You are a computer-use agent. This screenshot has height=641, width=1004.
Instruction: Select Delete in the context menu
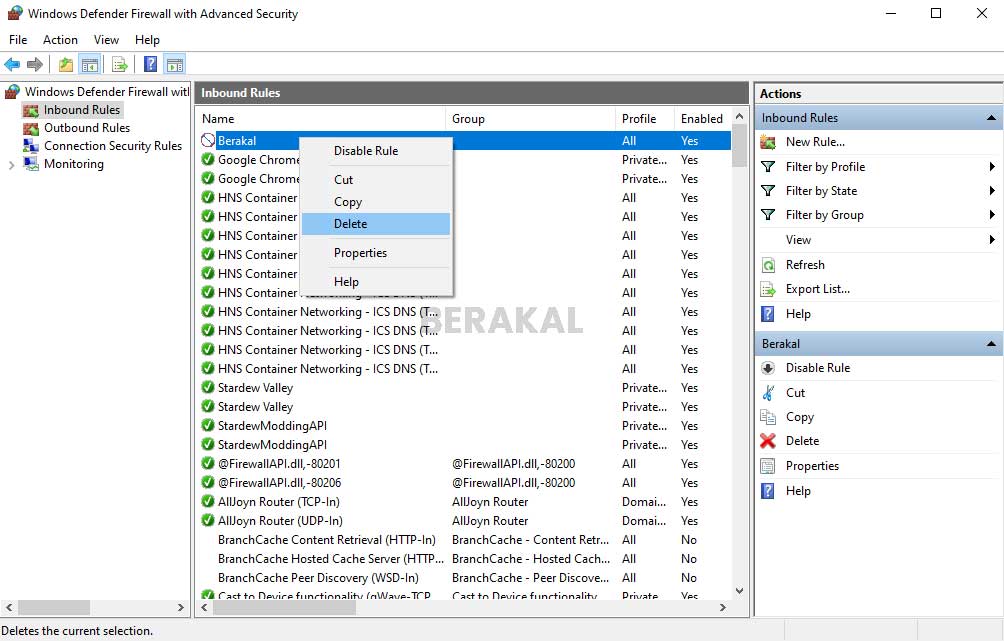pyautogui.click(x=350, y=224)
